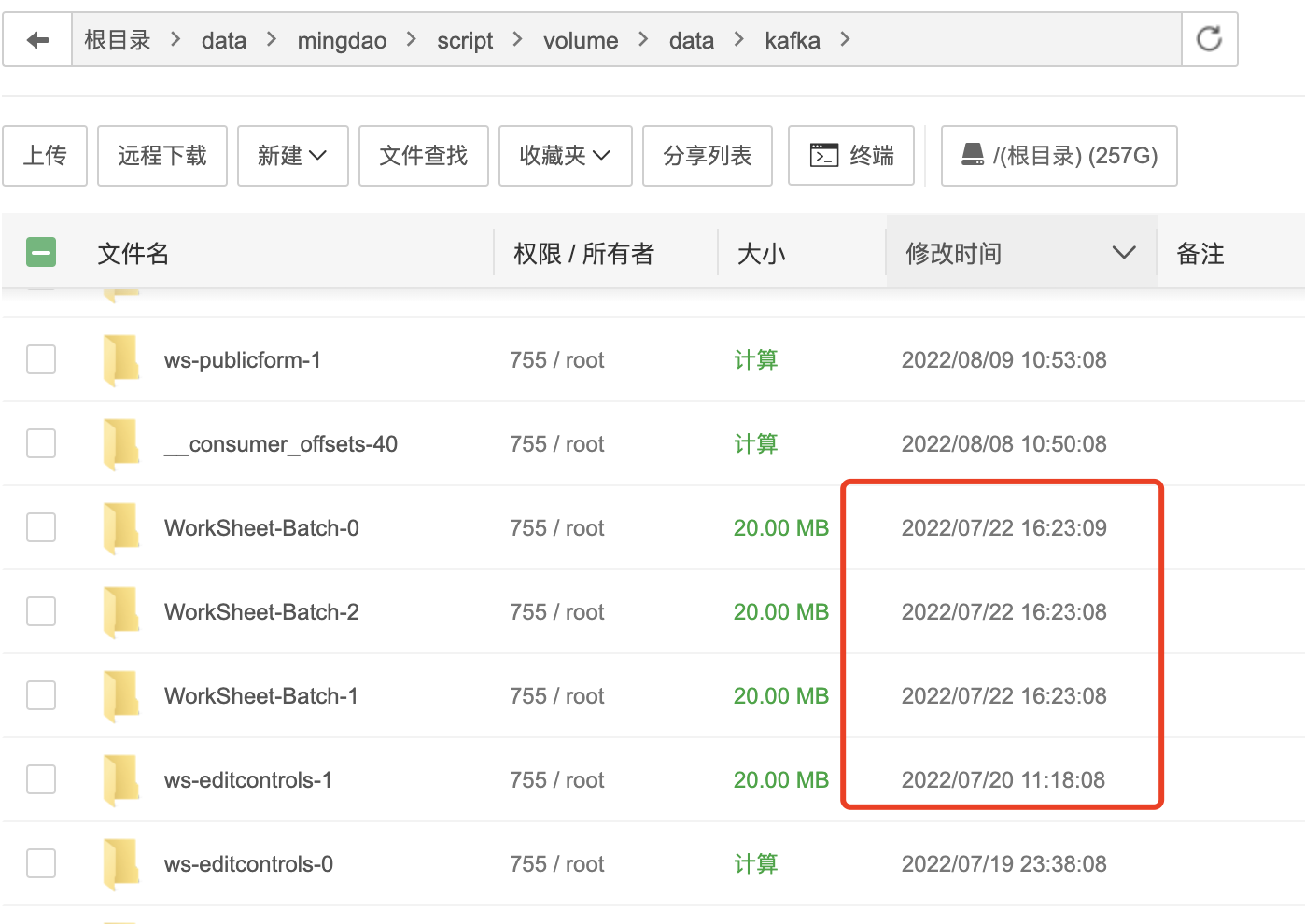Check the box for WorkSheet-Batch-2
Image resolution: width=1305 pixels, height=924 pixels.
(41, 612)
